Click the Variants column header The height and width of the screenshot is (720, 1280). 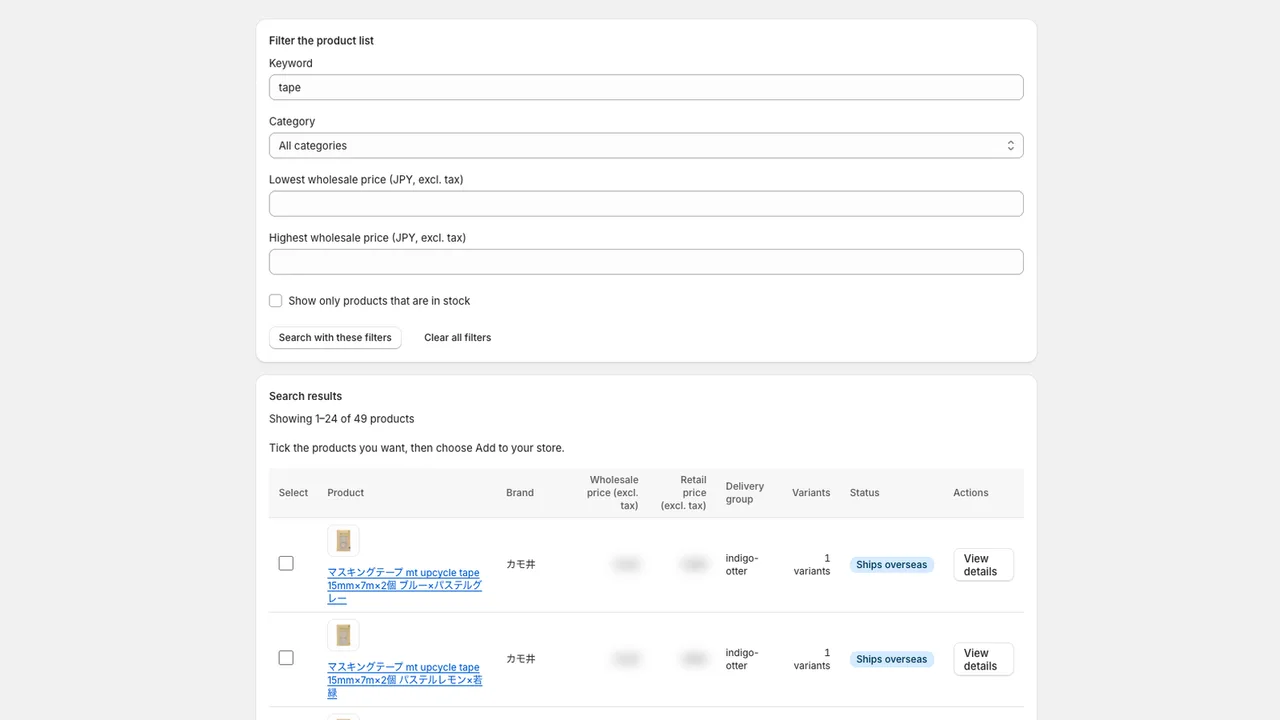811,492
